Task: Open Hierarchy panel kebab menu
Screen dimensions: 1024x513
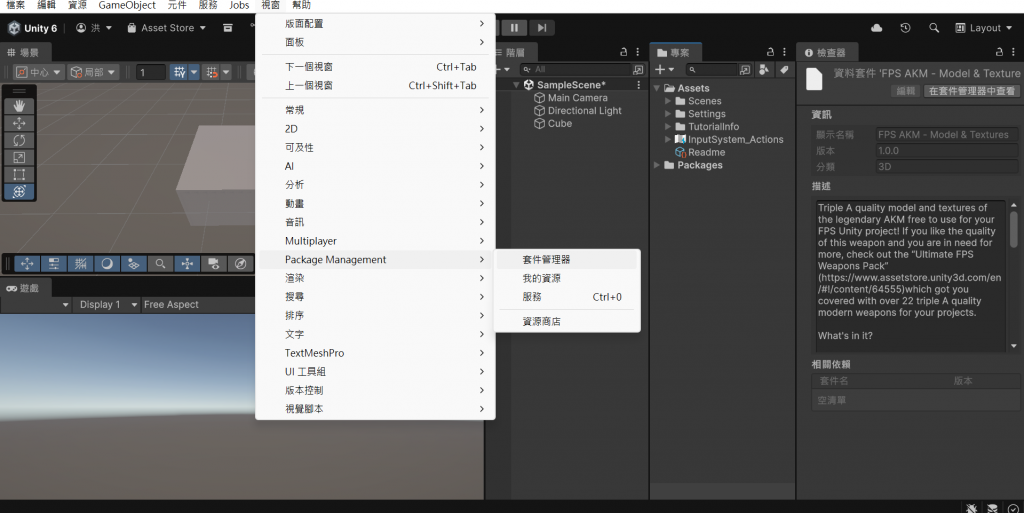Action: [638, 52]
